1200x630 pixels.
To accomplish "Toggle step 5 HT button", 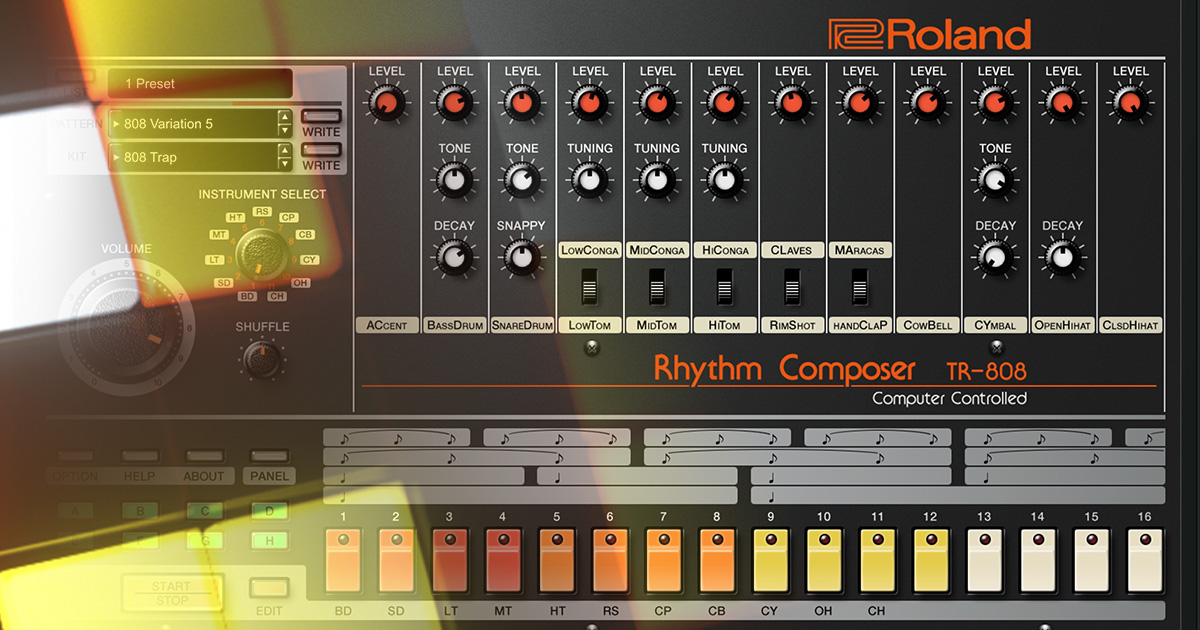I will coord(557,562).
